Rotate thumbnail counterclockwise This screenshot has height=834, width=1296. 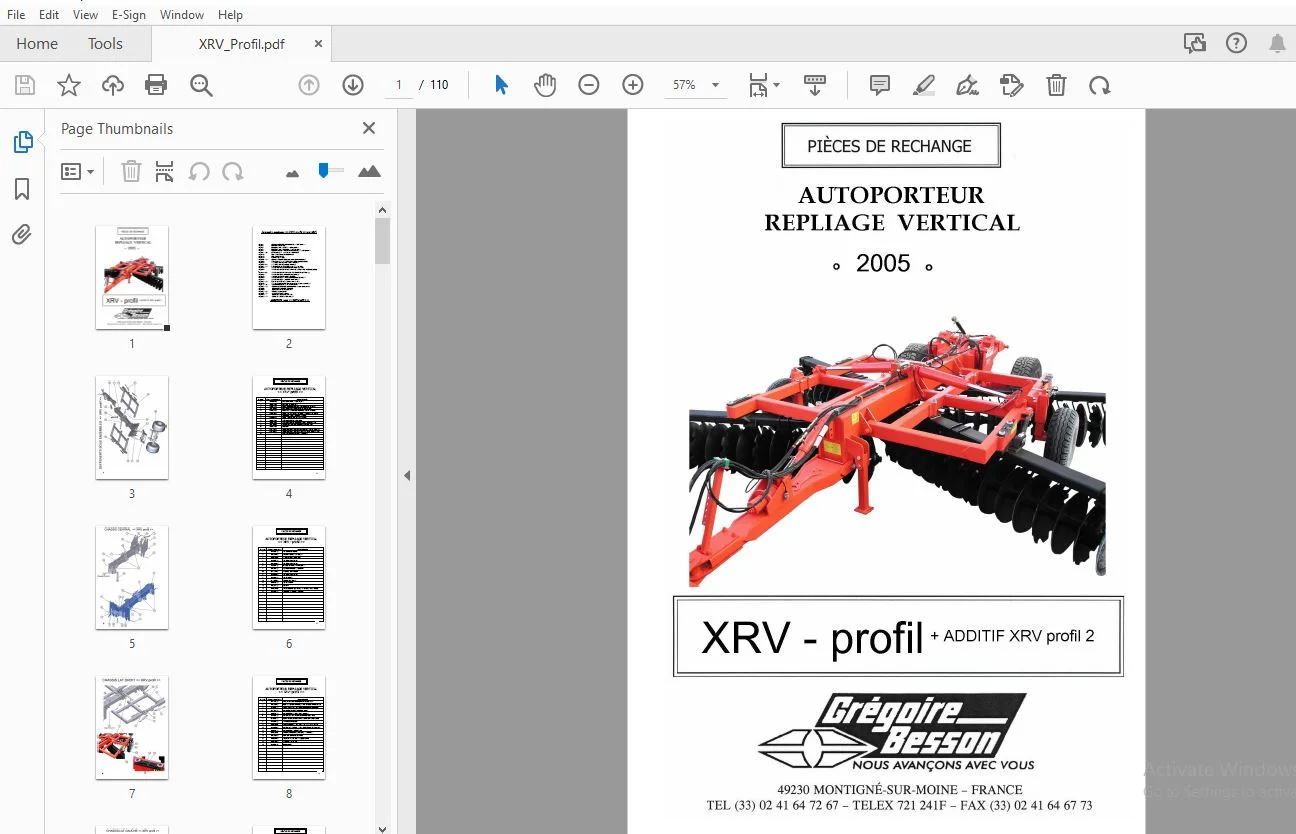click(199, 171)
